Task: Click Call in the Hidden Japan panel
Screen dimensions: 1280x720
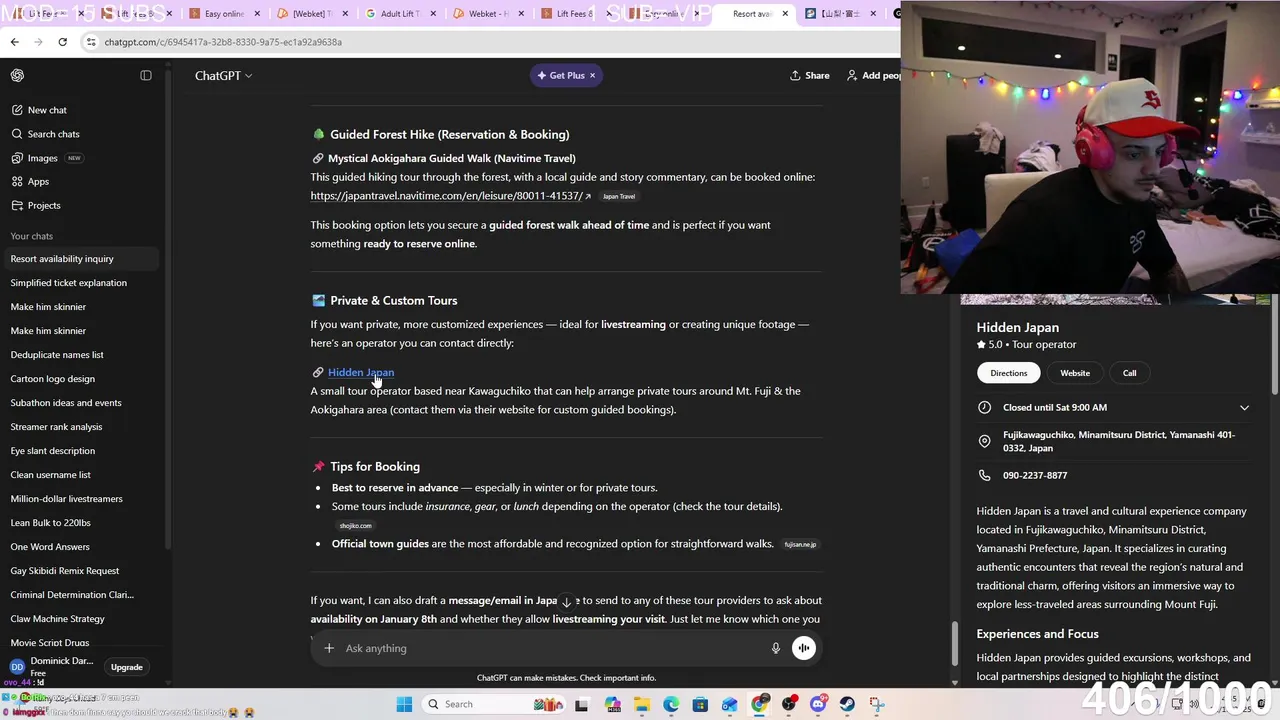Action: point(1129,373)
